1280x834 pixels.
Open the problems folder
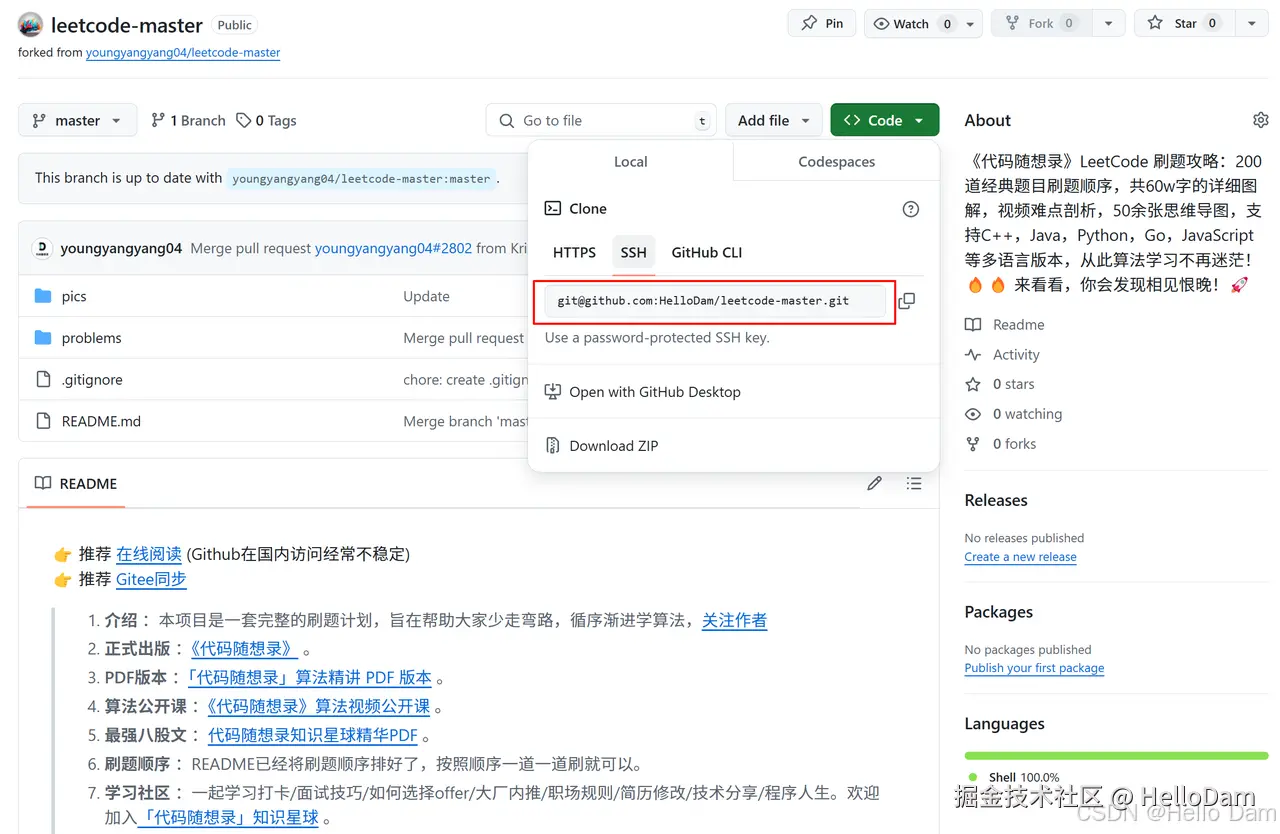tap(91, 338)
